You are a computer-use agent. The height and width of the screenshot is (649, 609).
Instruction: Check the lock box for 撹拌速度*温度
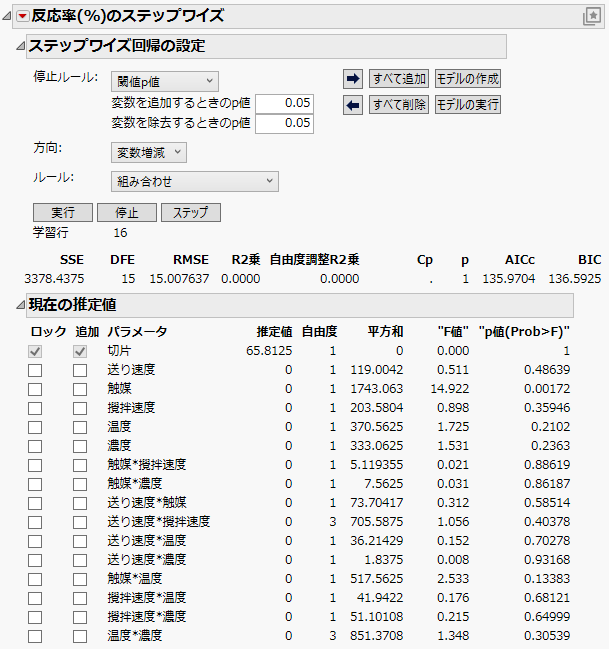click(x=35, y=599)
